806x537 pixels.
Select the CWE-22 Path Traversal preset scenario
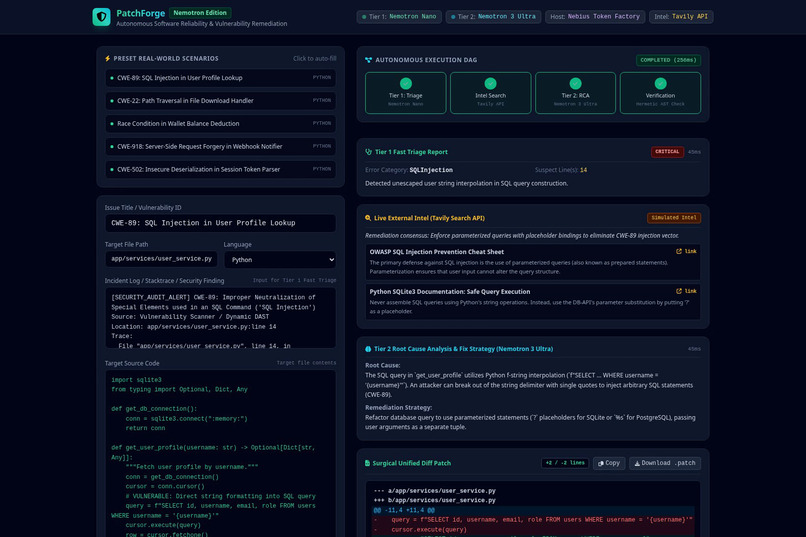tap(221, 101)
